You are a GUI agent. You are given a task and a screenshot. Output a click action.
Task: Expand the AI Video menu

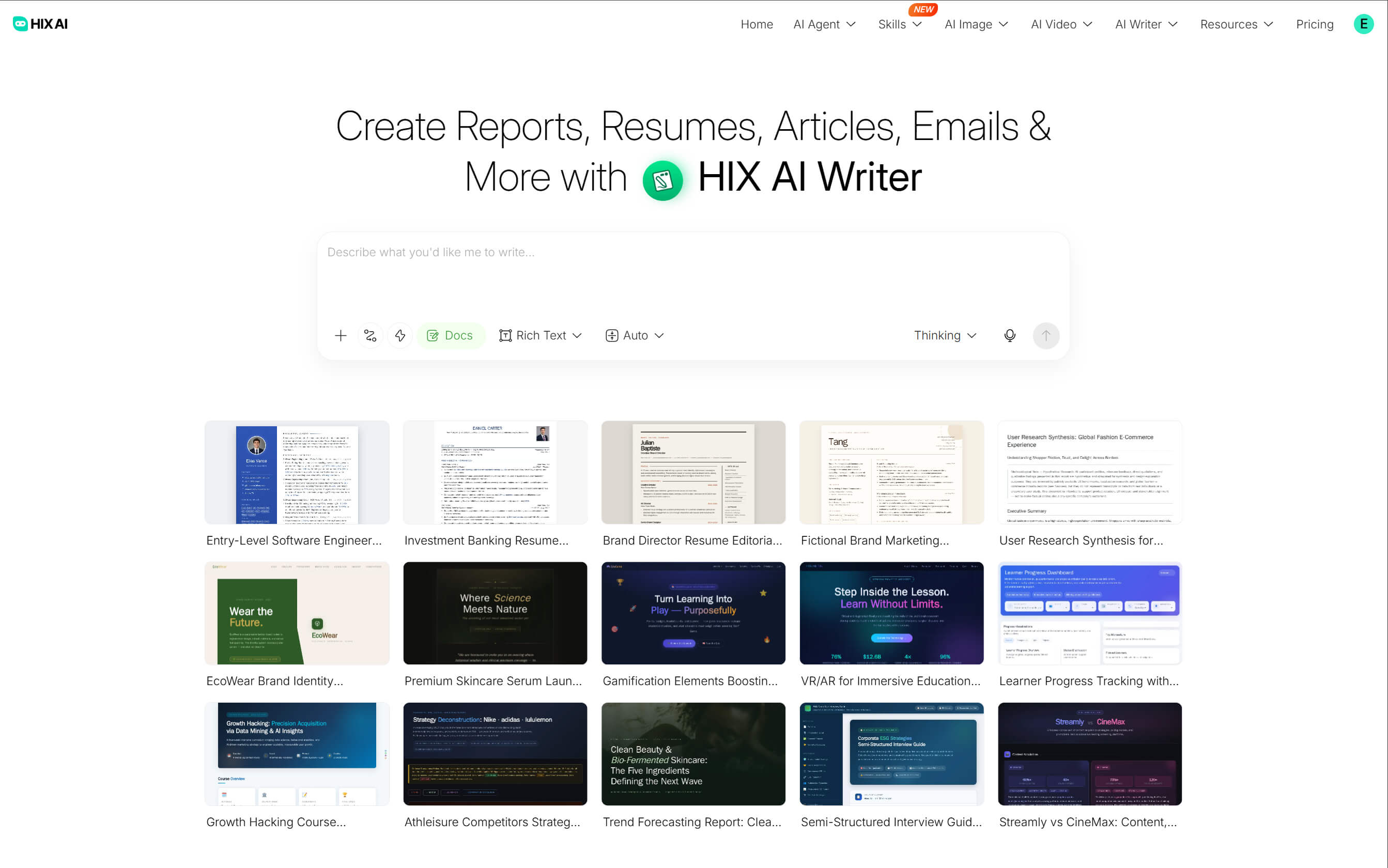pos(1061,24)
